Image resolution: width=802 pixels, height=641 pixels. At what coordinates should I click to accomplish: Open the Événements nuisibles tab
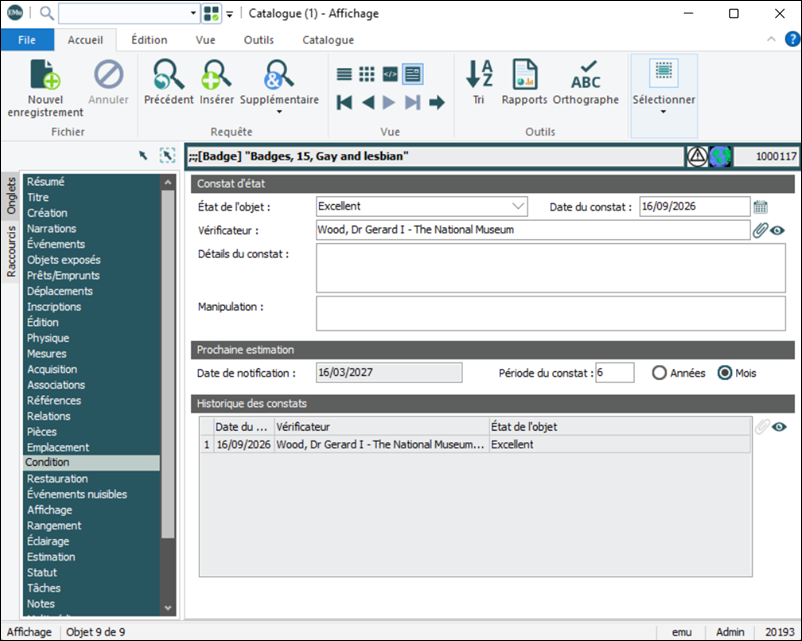pos(77,495)
